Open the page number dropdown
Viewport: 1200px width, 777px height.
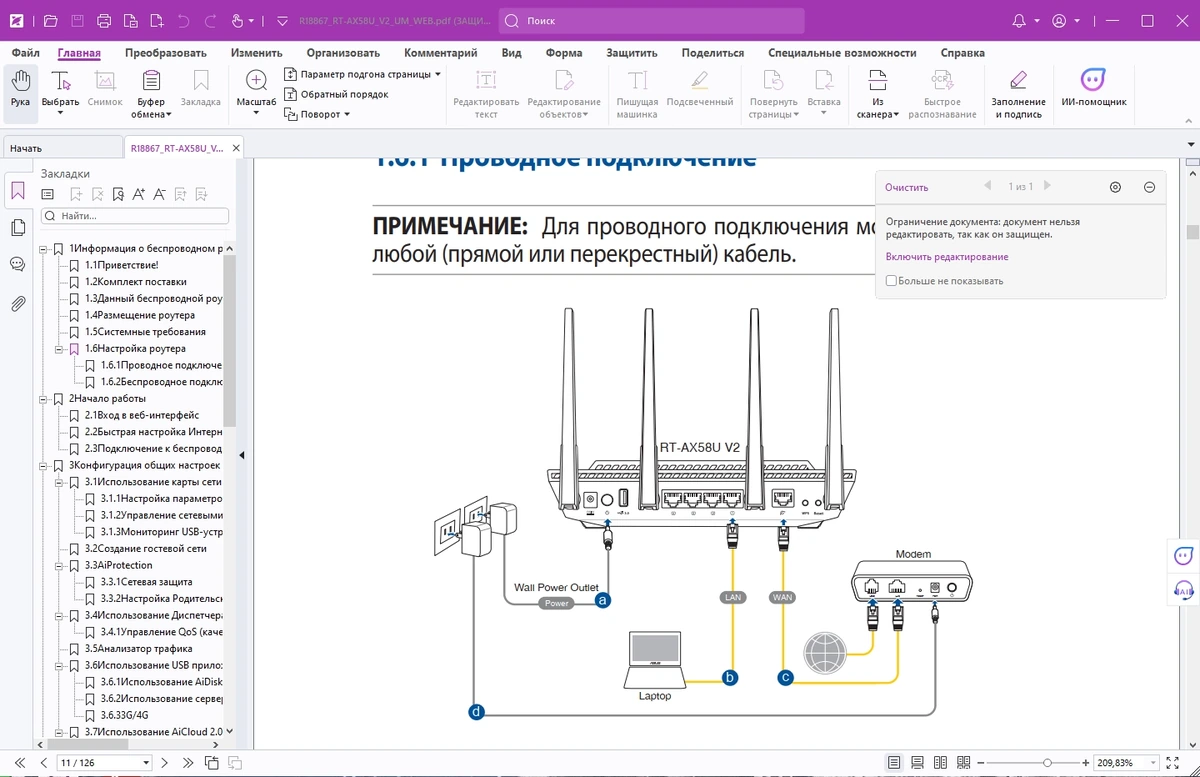[146, 763]
